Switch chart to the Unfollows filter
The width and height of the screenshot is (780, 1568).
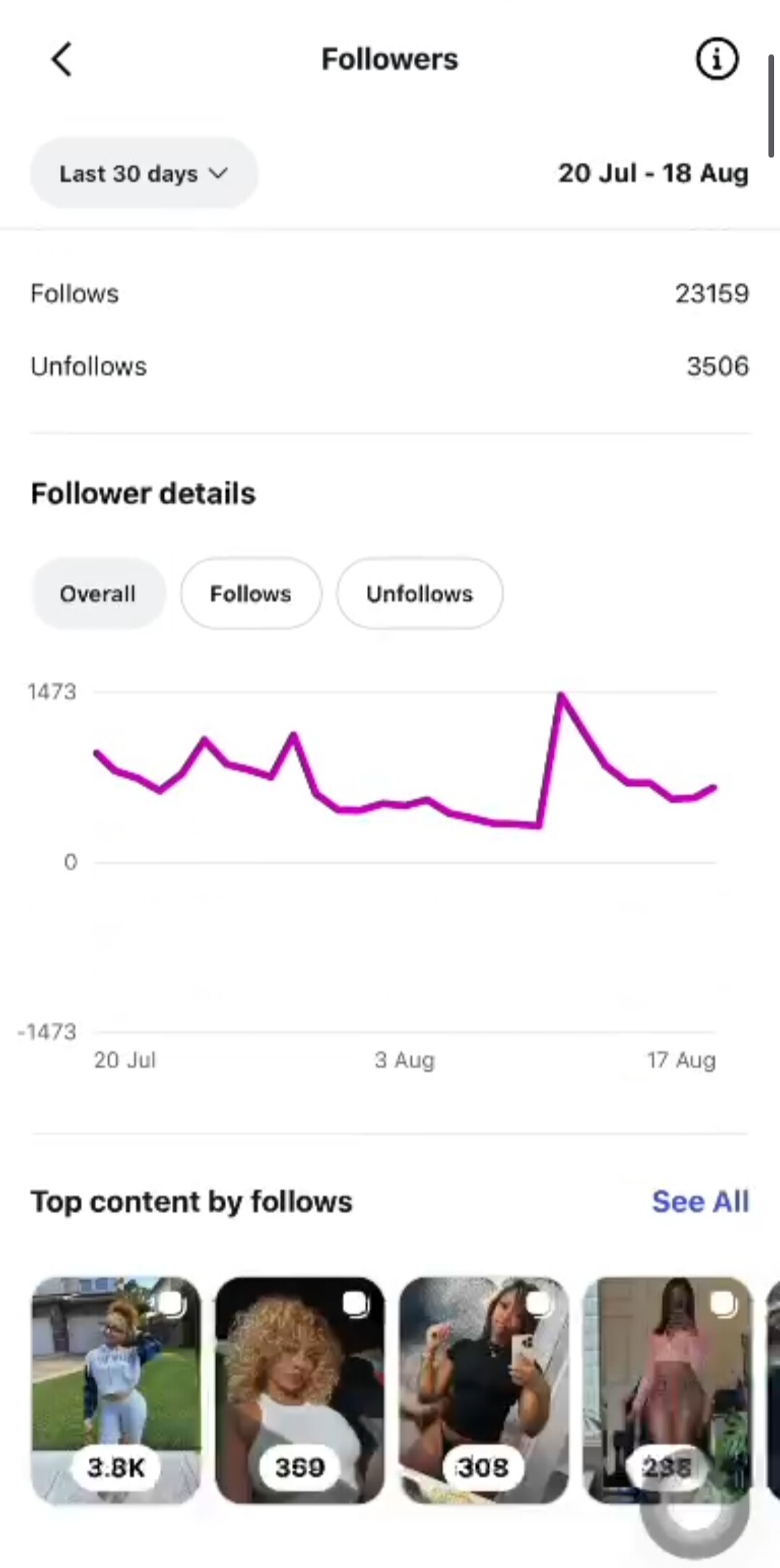tap(420, 594)
